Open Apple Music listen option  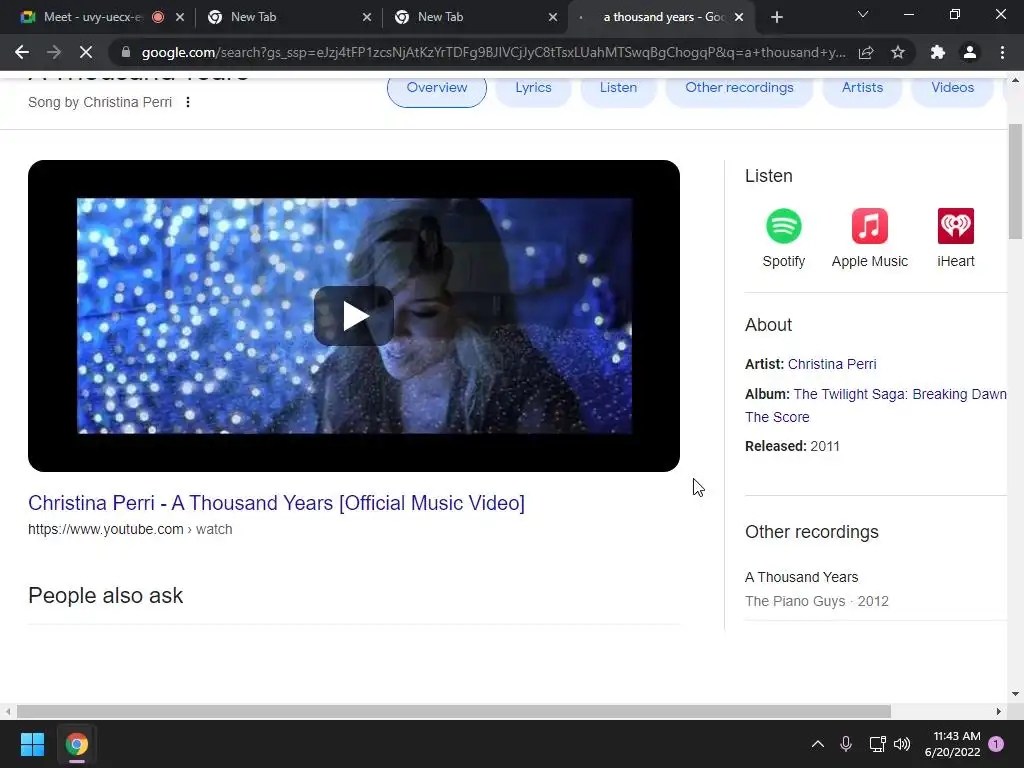click(869, 238)
